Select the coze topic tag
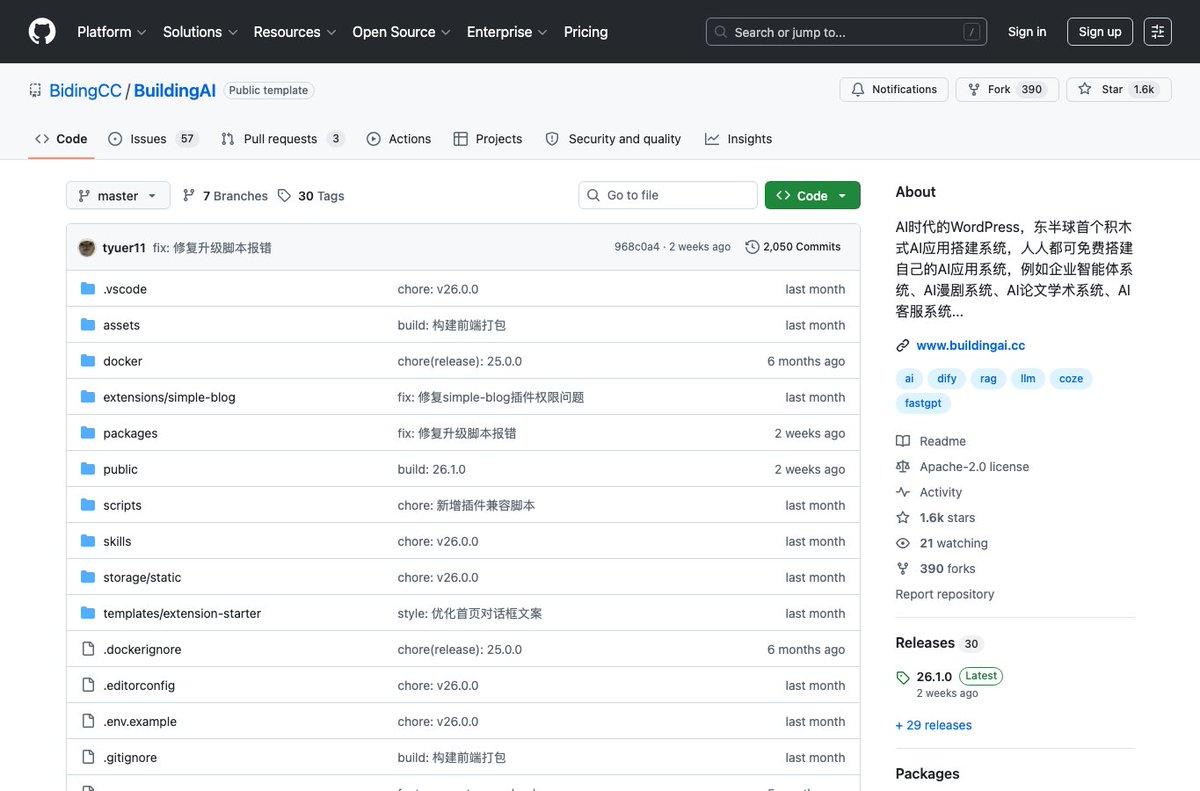 point(1071,379)
